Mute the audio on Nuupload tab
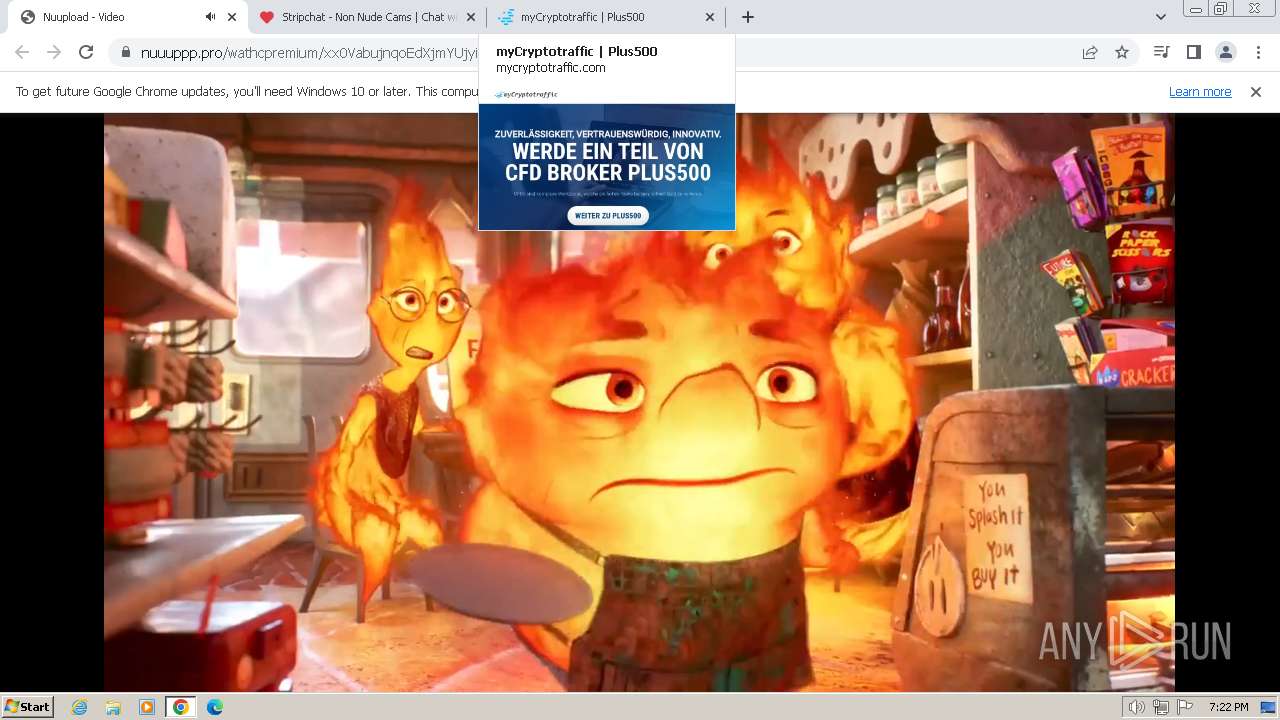The image size is (1280, 720). [x=210, y=17]
